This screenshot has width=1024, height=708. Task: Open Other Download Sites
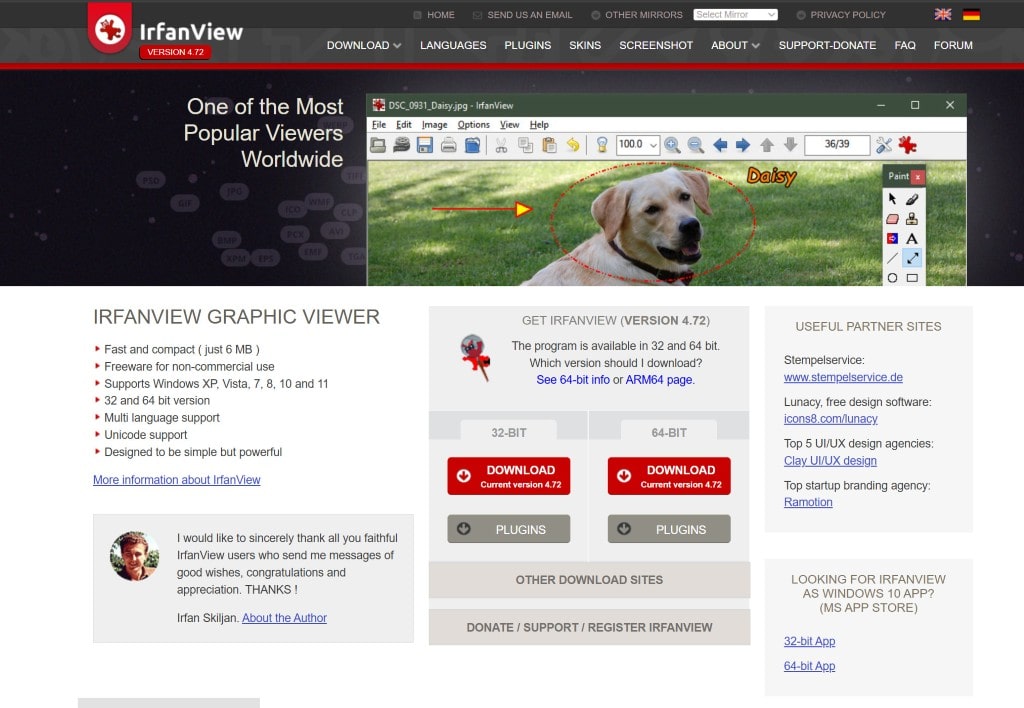[589, 580]
